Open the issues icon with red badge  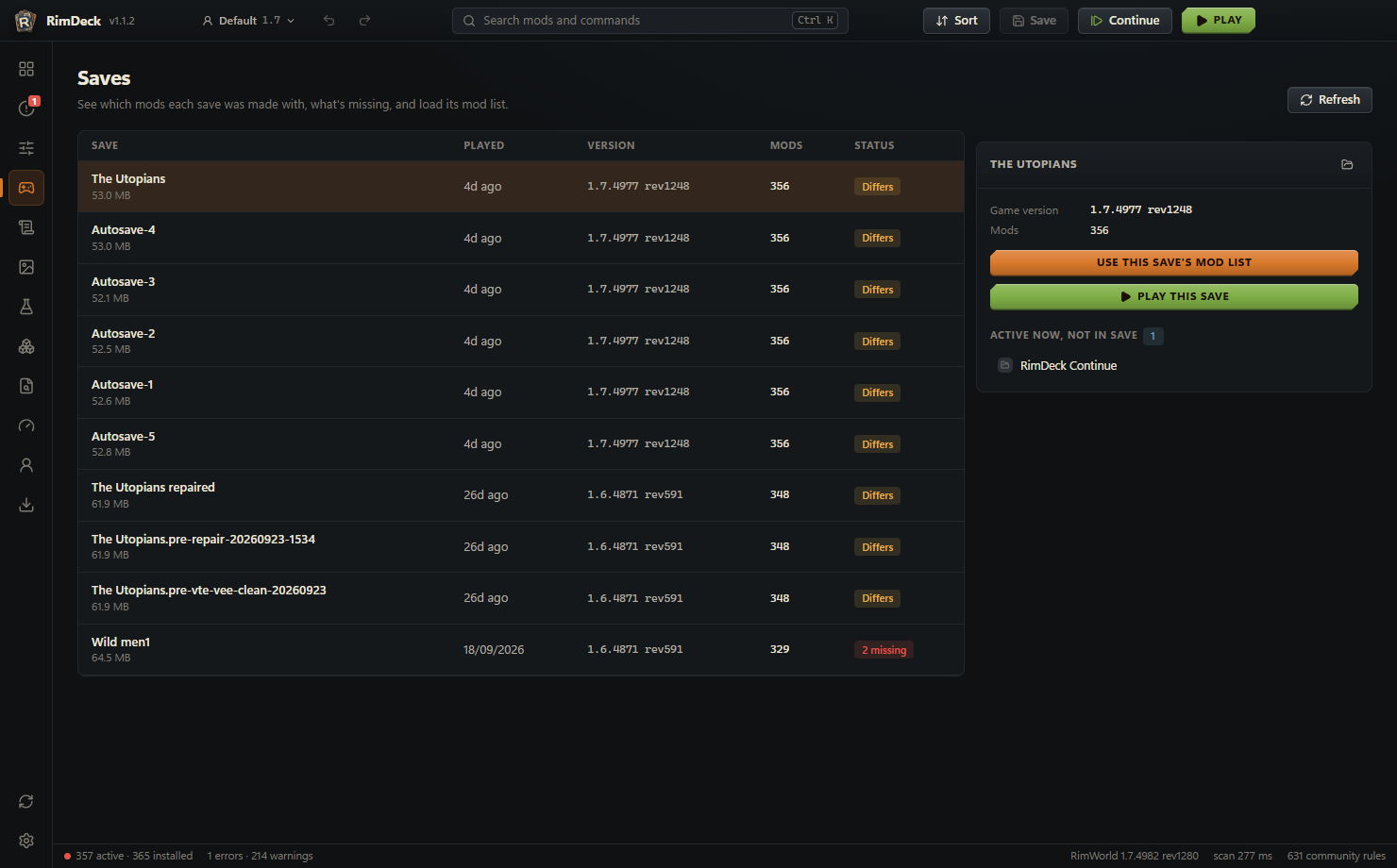(x=26, y=108)
